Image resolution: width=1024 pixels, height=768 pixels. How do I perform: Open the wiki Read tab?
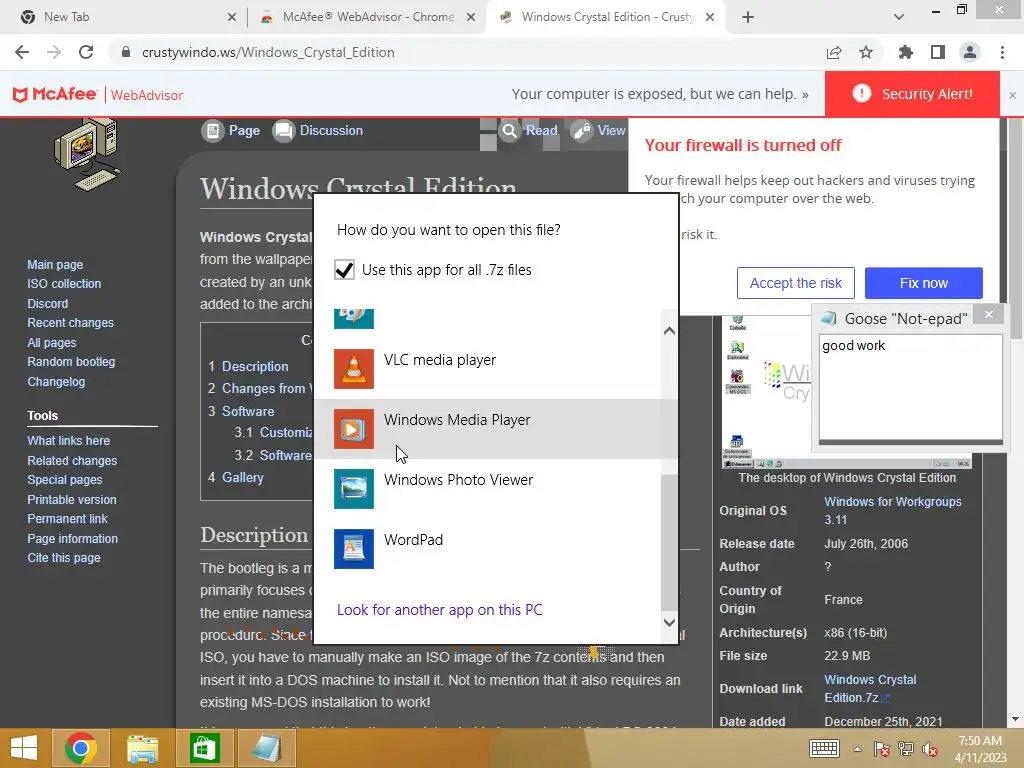coord(530,131)
